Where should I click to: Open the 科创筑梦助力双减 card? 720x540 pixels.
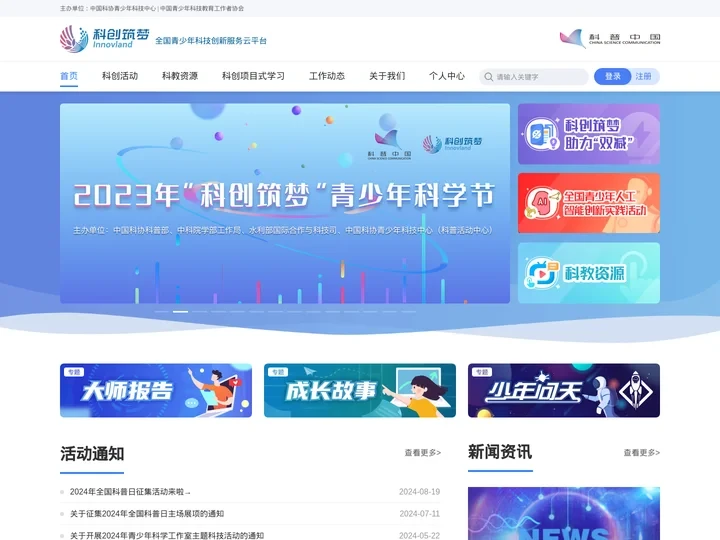[589, 134]
